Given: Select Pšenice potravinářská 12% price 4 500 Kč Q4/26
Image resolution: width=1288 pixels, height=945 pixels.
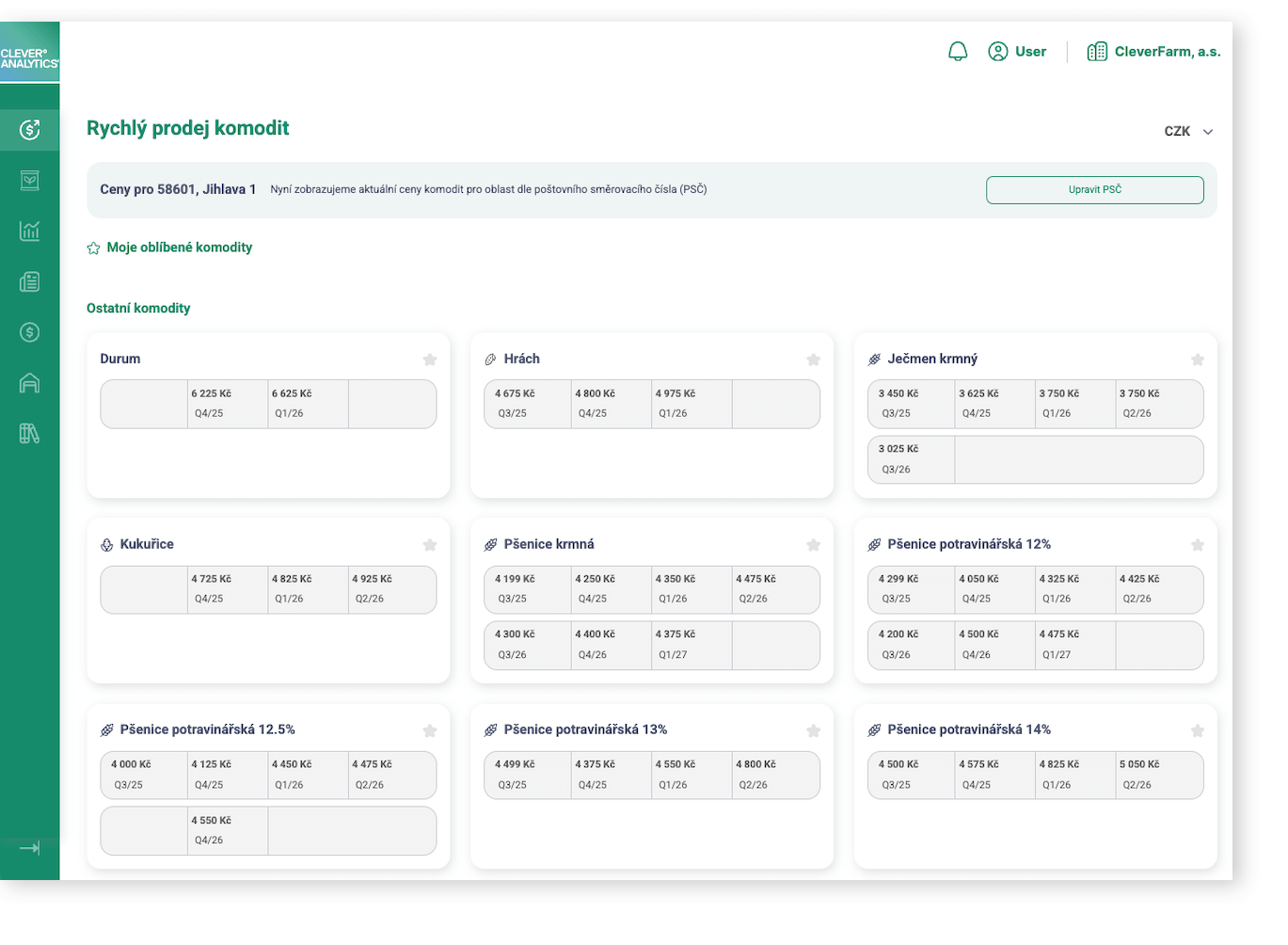Looking at the screenshot, I should pyautogui.click(x=995, y=645).
